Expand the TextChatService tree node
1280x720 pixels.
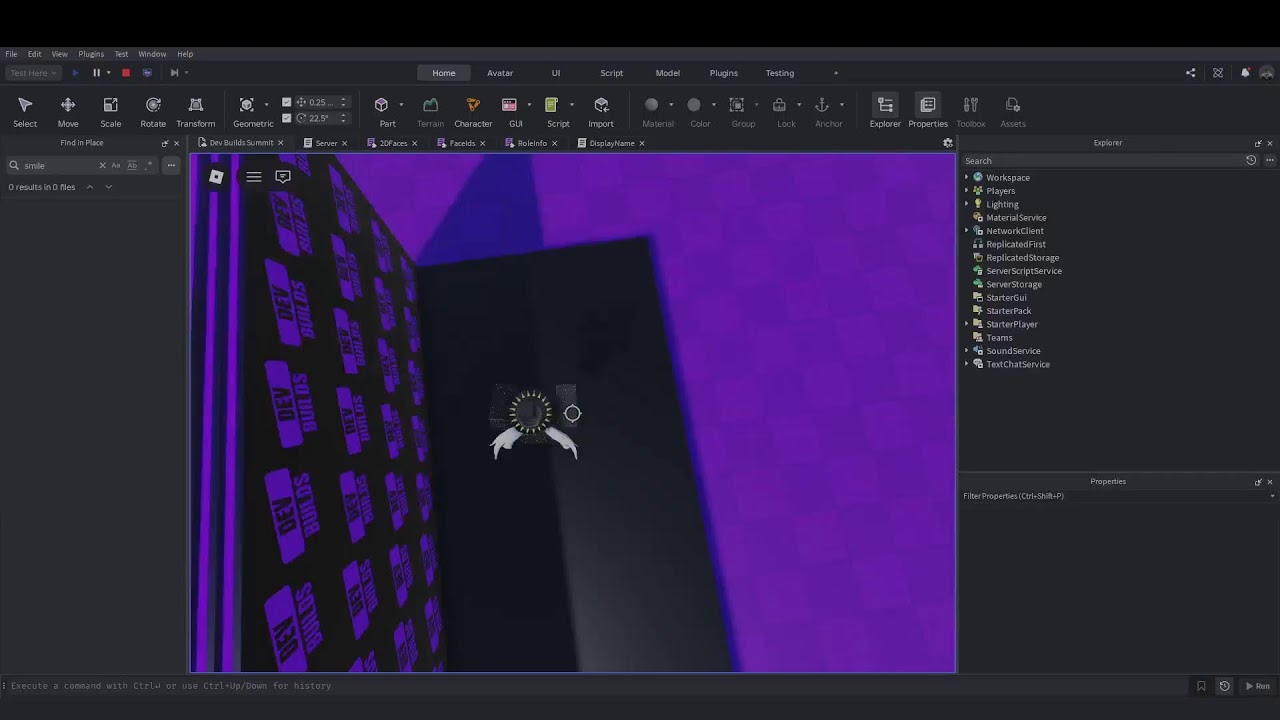967,364
